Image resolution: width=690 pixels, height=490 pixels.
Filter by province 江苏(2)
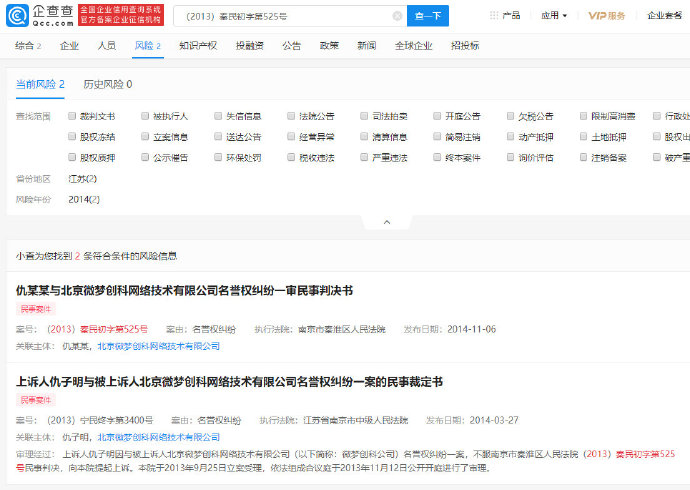tap(82, 179)
